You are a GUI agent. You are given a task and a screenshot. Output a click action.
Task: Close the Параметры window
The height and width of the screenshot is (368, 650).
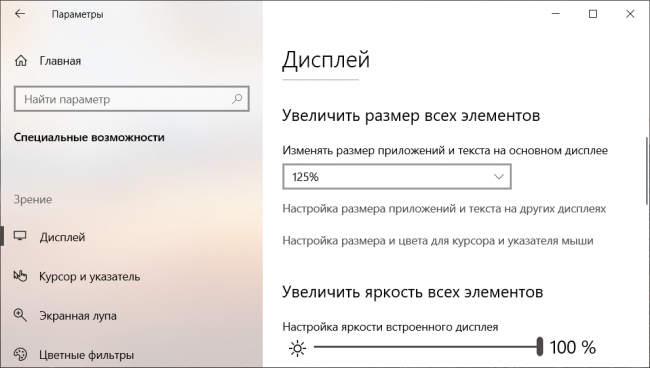click(630, 14)
